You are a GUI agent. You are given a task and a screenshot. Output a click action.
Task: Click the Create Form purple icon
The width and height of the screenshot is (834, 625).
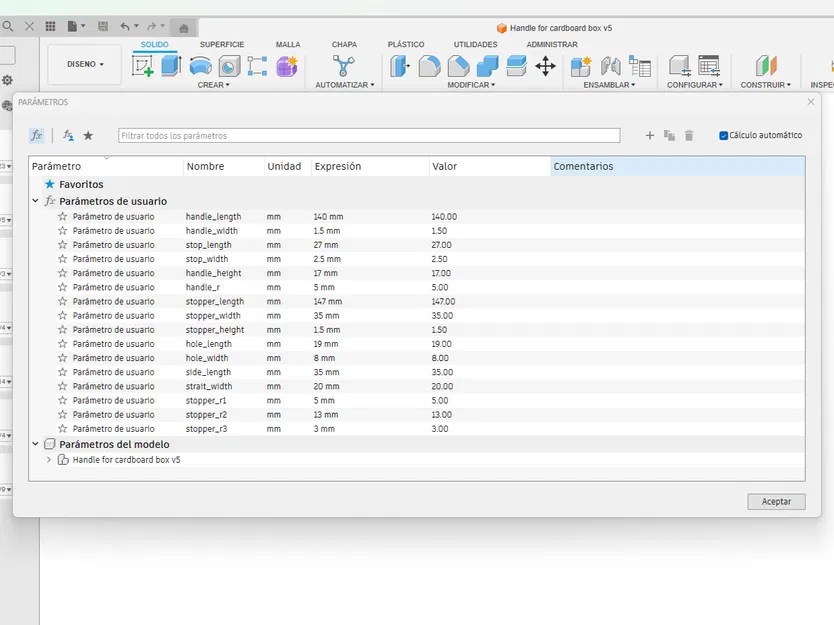click(x=287, y=66)
